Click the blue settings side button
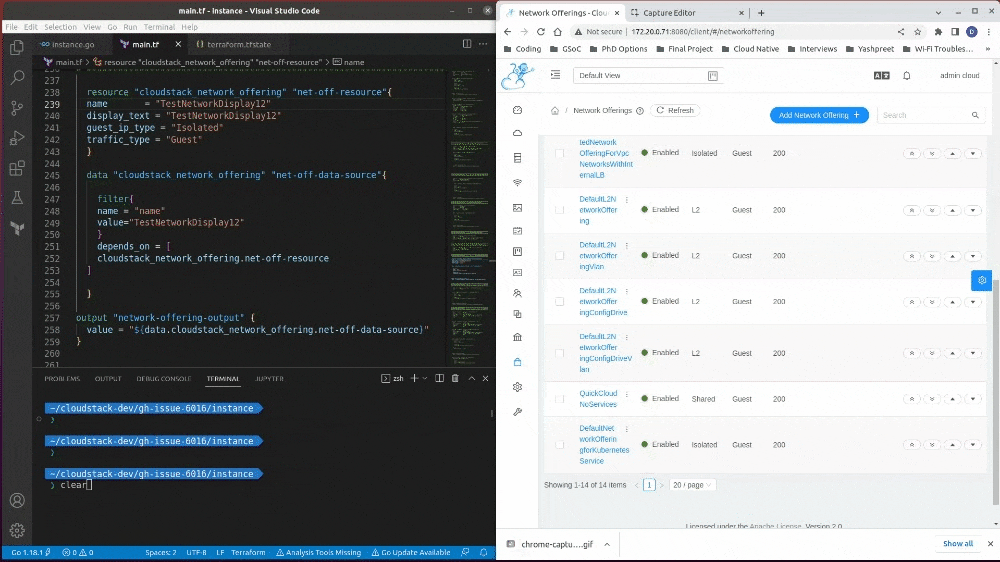Image resolution: width=1000 pixels, height=562 pixels. click(982, 280)
